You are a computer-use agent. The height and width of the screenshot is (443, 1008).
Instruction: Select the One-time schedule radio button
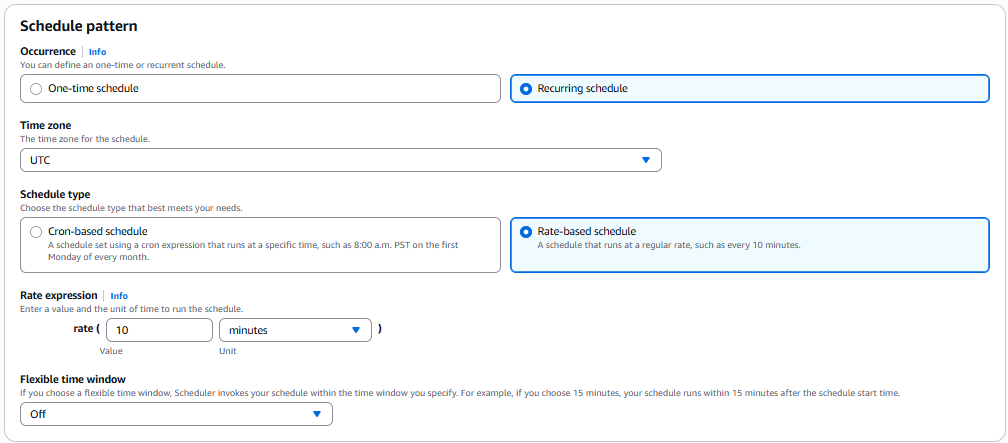37,89
